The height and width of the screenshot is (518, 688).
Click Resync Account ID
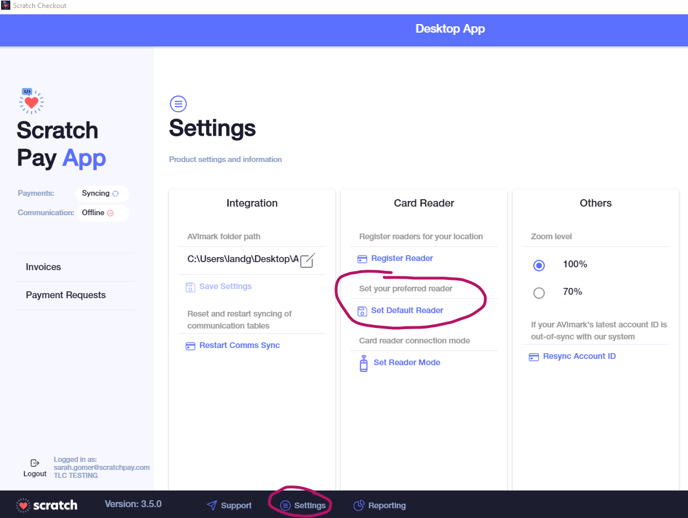click(579, 356)
